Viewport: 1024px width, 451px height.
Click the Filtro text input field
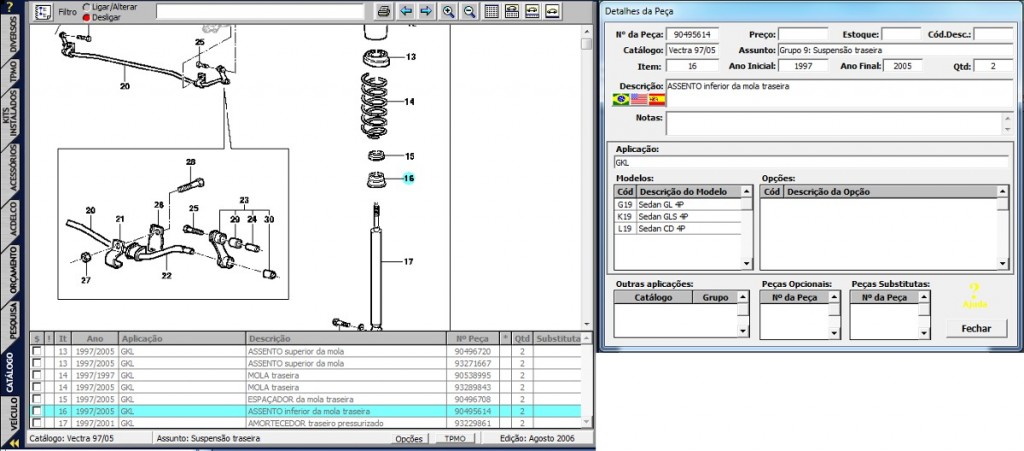pos(260,12)
